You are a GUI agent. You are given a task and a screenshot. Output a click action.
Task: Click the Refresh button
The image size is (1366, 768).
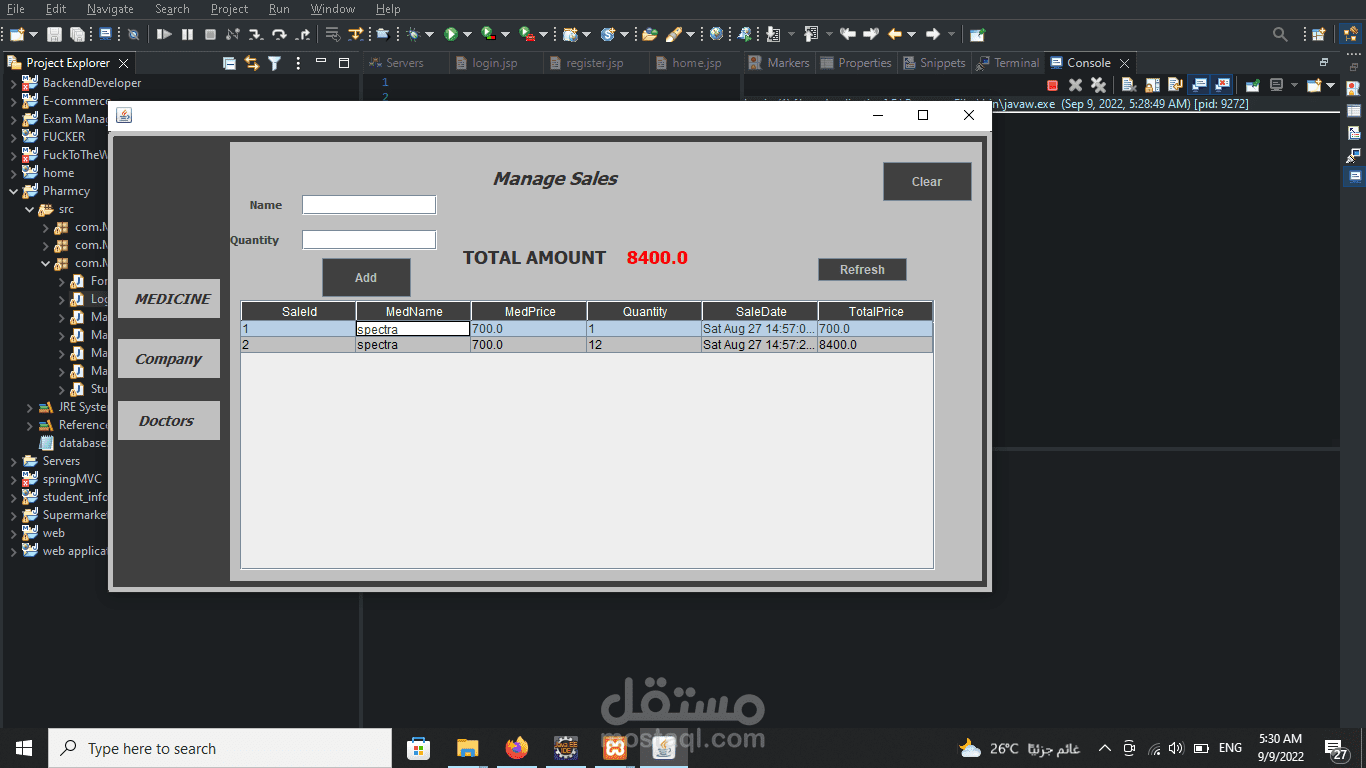tap(862, 269)
